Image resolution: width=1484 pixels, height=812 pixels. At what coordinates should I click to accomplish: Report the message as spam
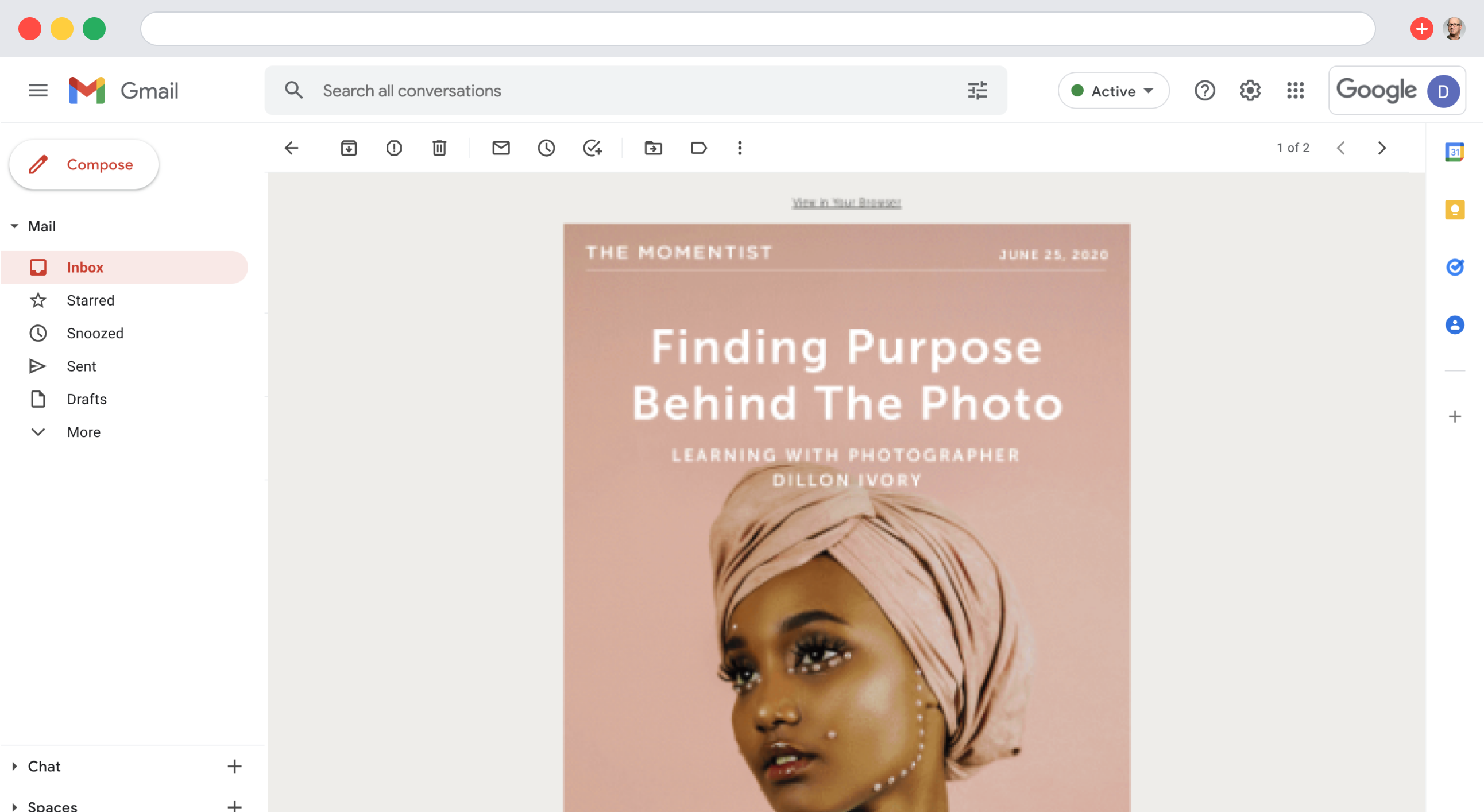[394, 148]
